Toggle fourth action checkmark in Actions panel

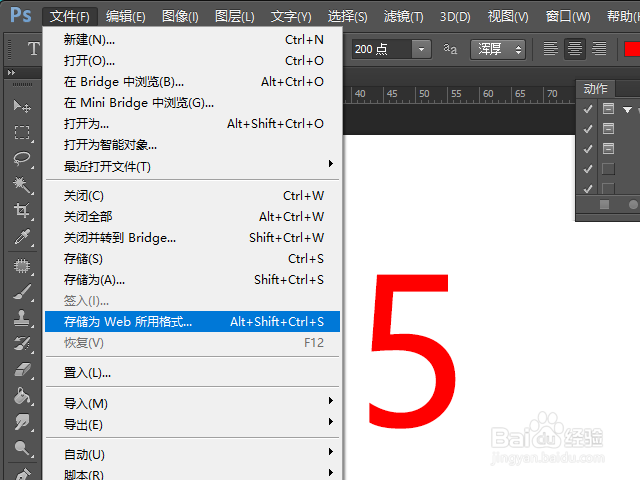[x=588, y=169]
